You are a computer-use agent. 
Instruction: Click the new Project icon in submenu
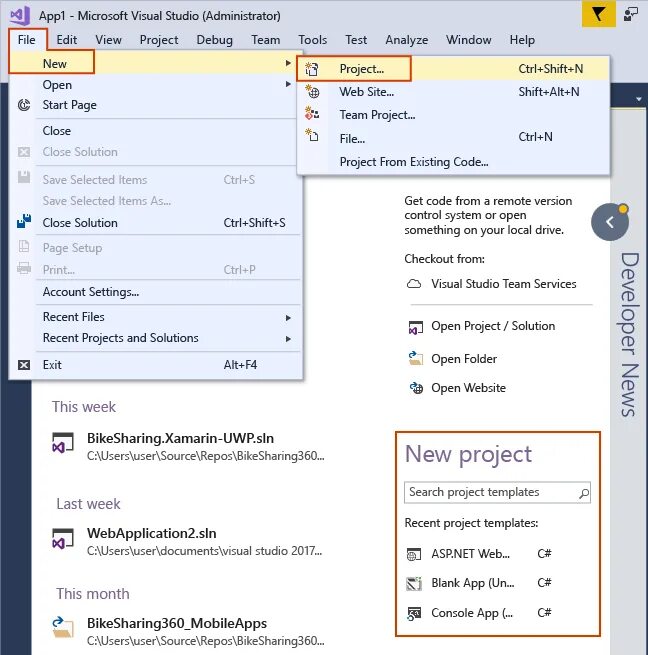[x=312, y=69]
